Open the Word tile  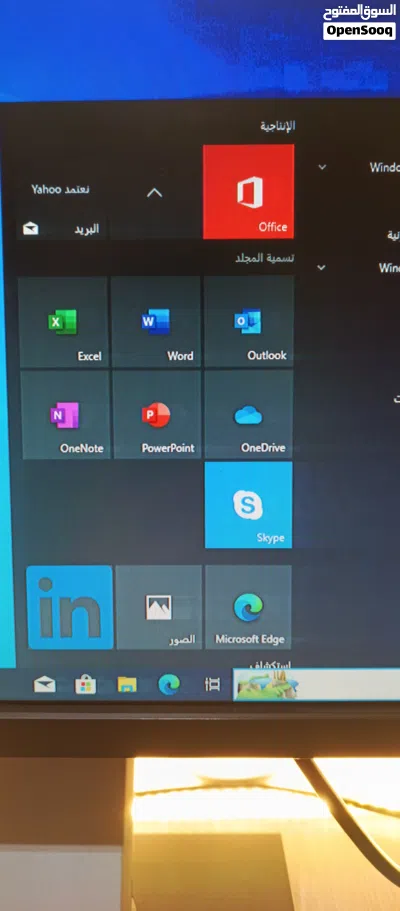click(156, 322)
